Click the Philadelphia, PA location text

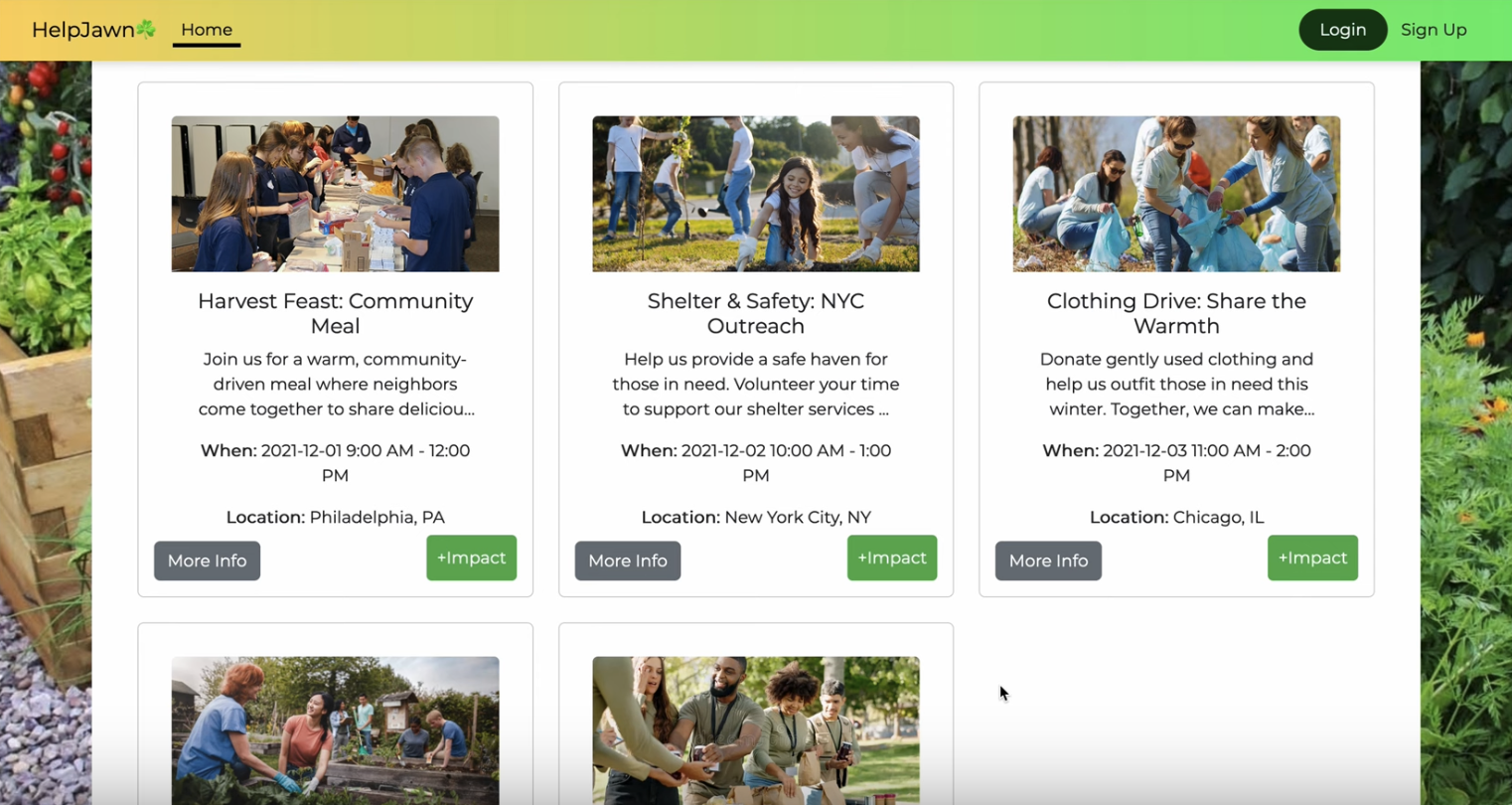378,517
